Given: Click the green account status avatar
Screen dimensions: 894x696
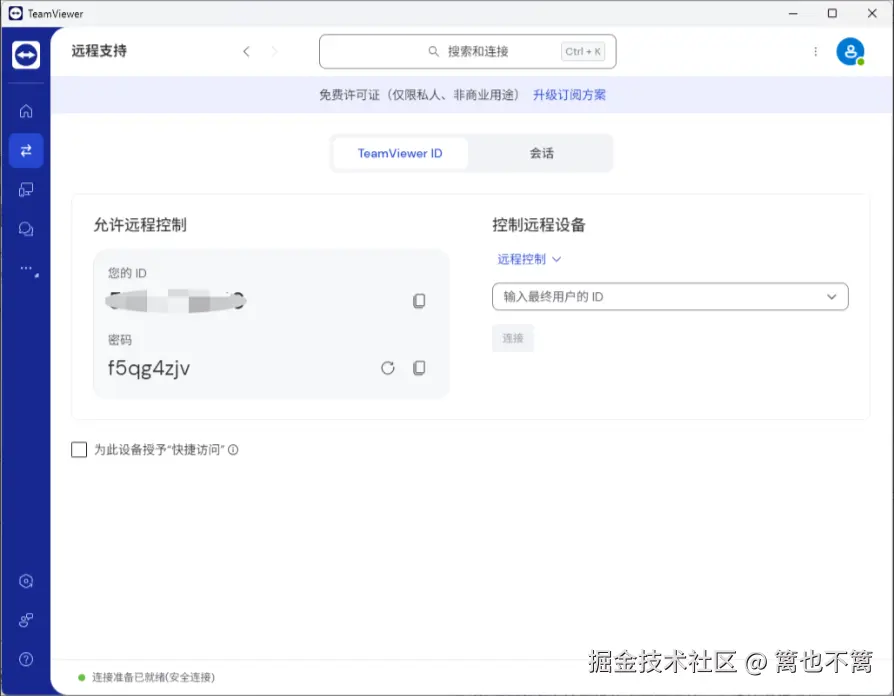Looking at the screenshot, I should coord(849,51).
